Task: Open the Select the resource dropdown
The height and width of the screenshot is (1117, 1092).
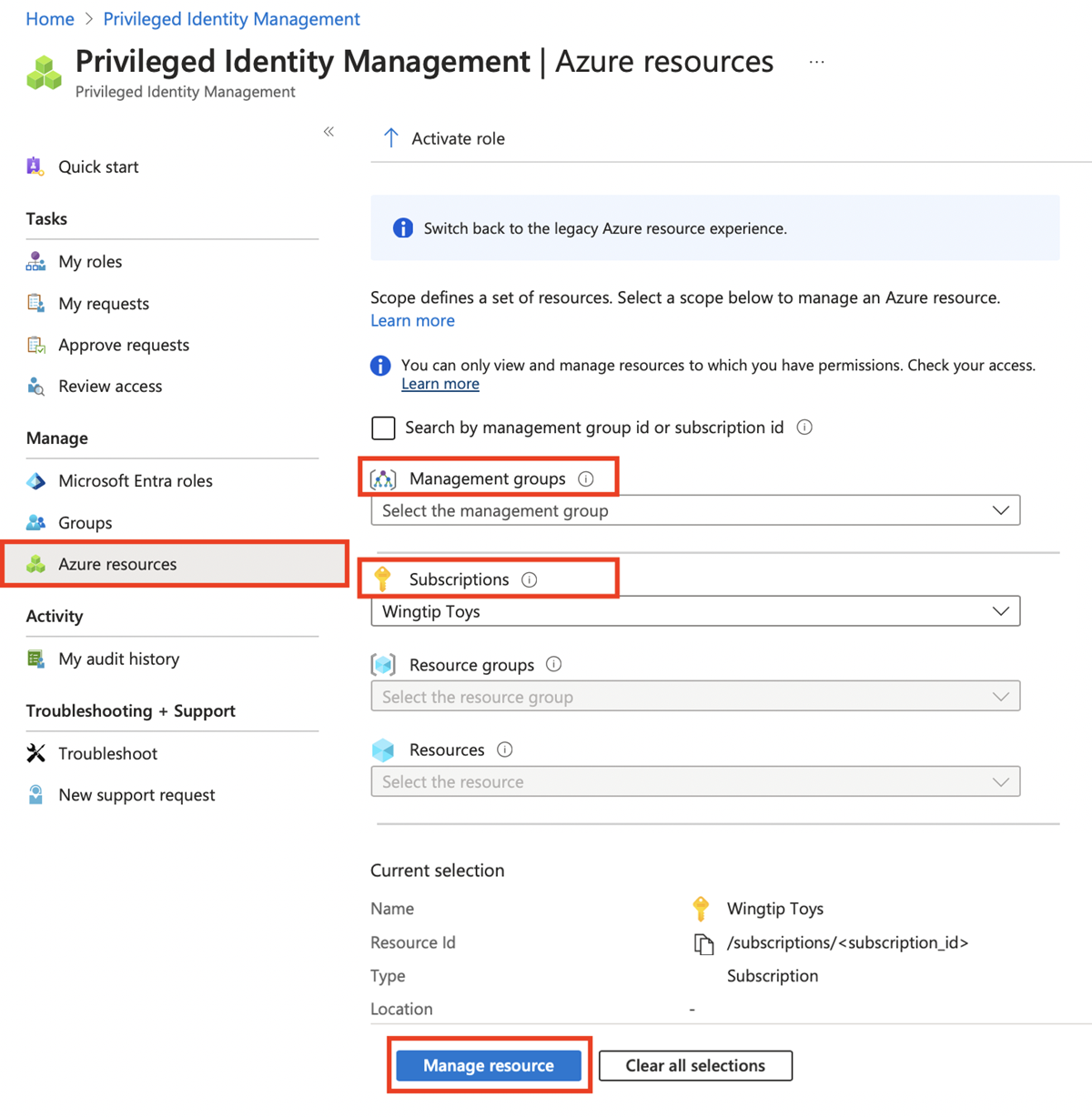Action: [695, 781]
